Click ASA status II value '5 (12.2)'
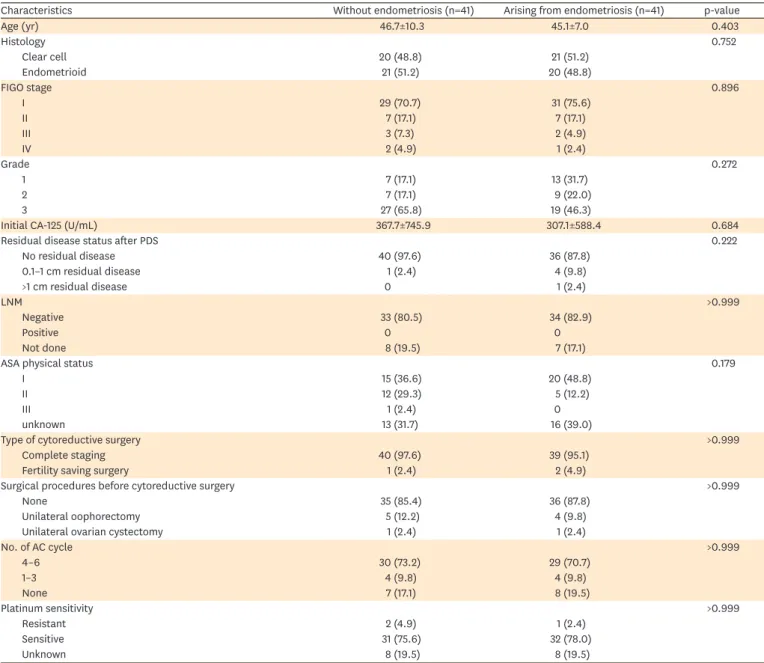764x663 pixels. click(572, 394)
